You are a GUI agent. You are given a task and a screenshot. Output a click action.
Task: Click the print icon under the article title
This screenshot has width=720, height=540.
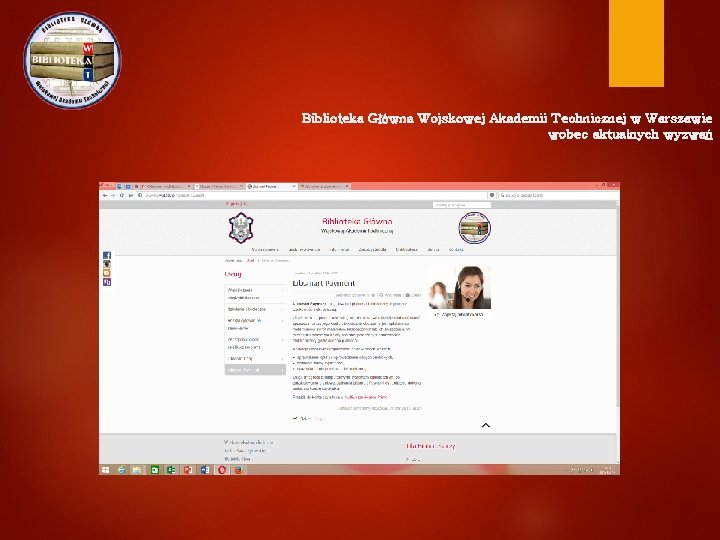[382, 295]
